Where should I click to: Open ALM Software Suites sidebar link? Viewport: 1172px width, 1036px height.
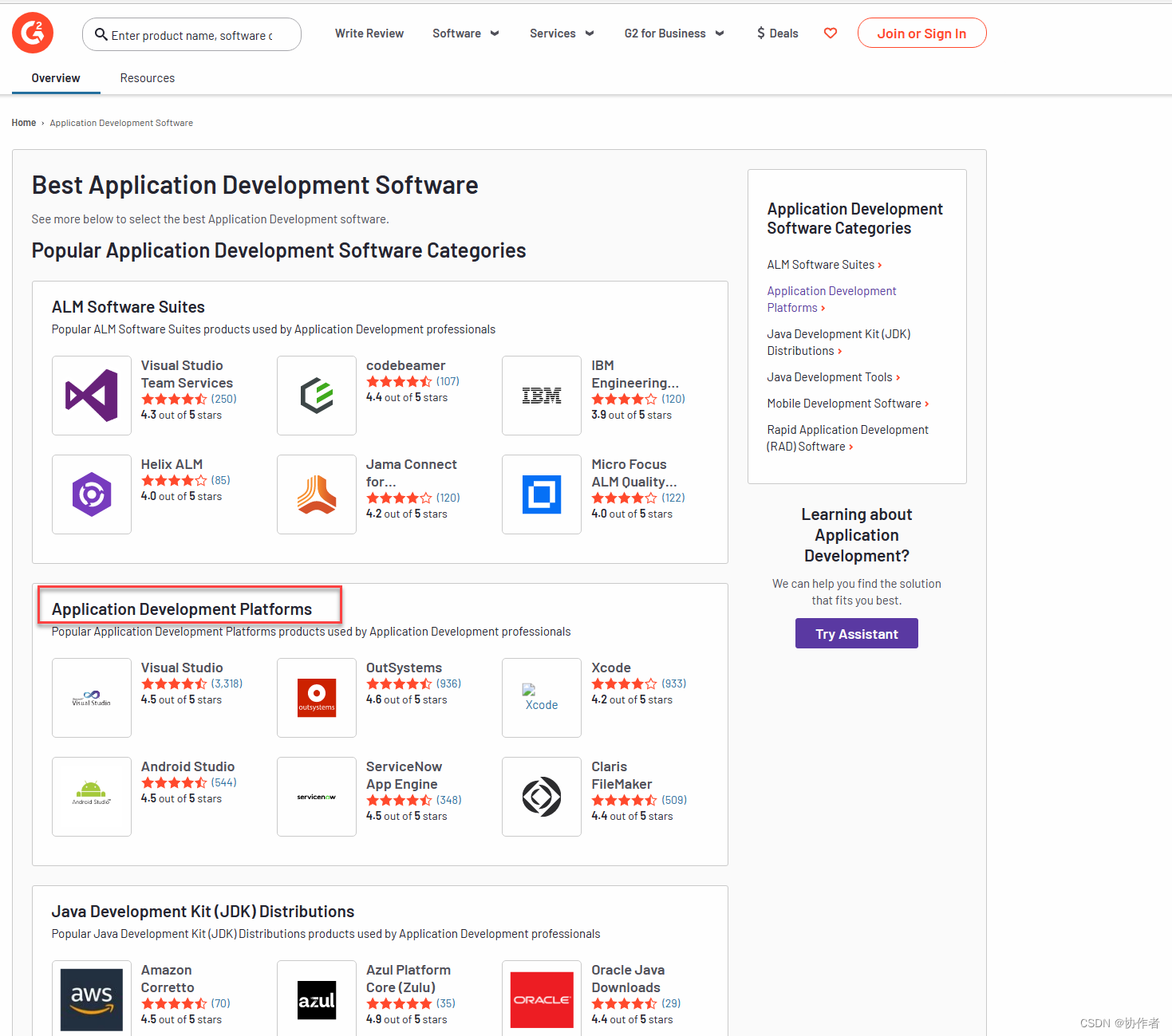pos(824,265)
